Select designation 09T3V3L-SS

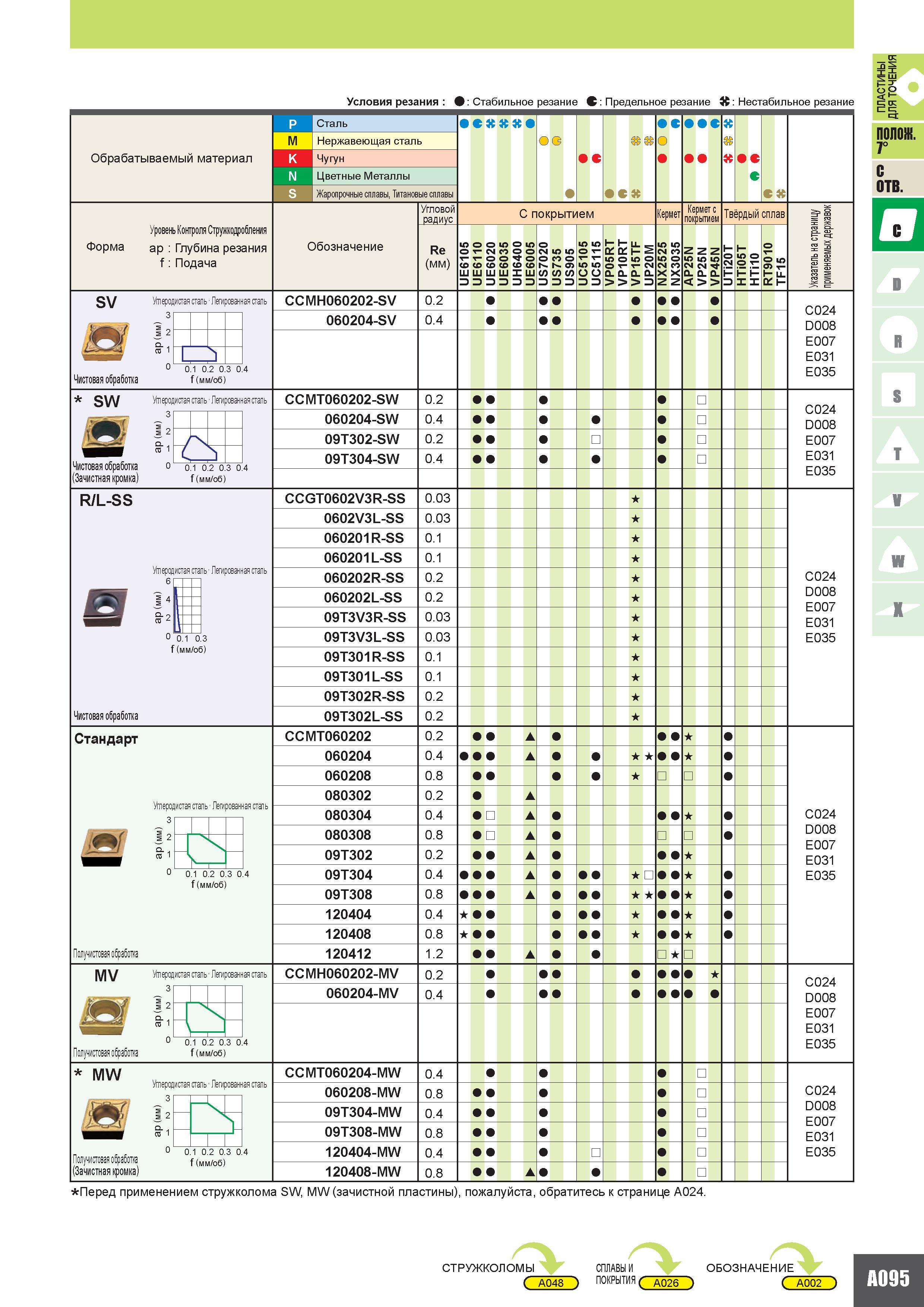(x=364, y=637)
